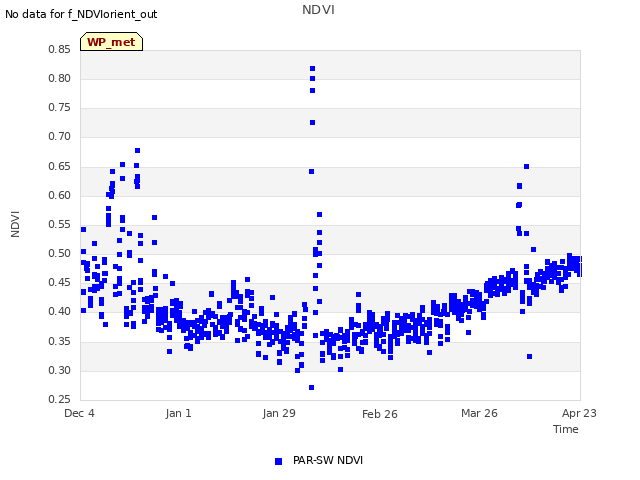Click the blue legend marker square
Screen dimensions: 640x480
click(x=278, y=461)
